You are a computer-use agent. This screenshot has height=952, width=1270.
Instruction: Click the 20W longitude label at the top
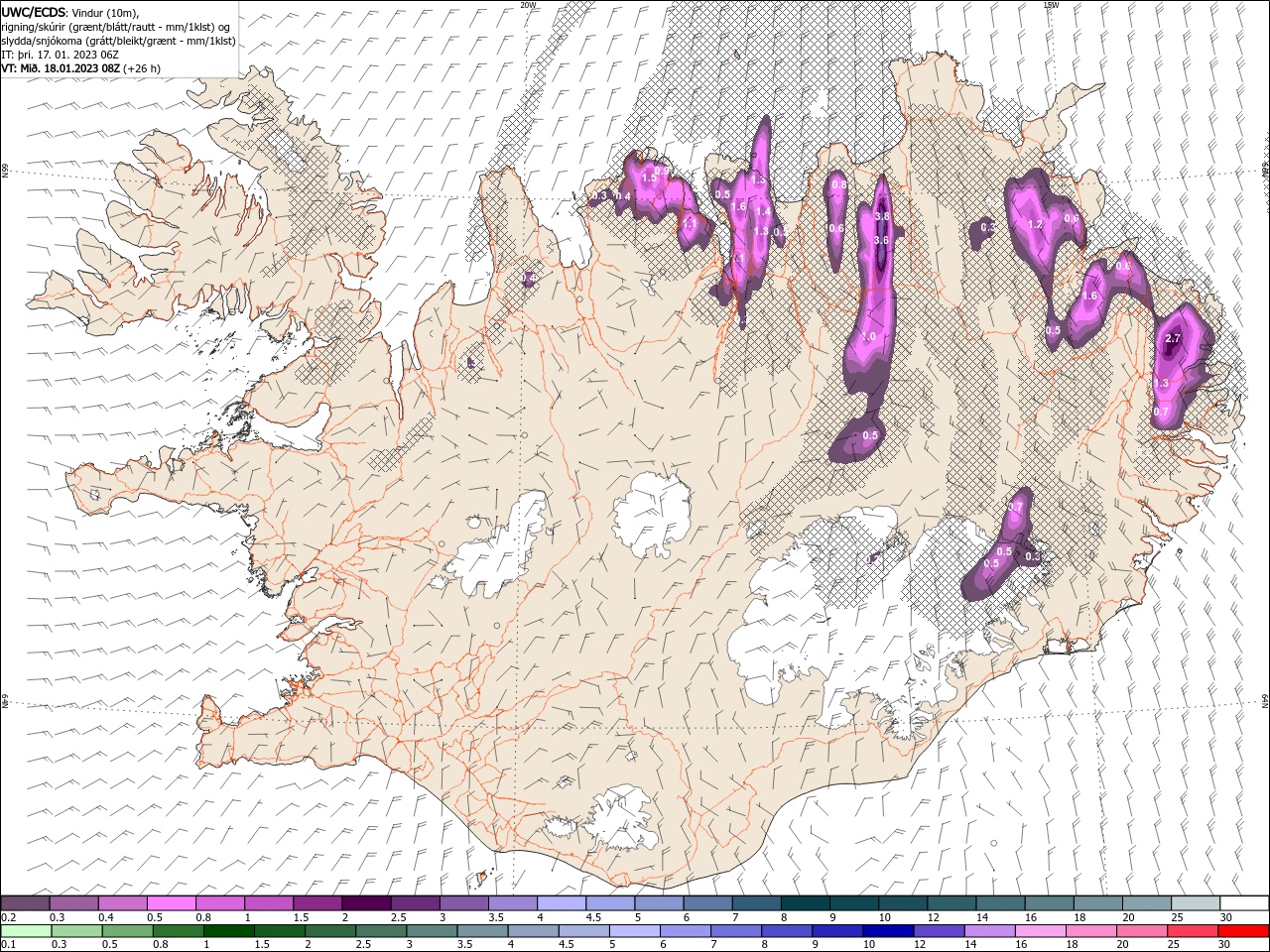[x=528, y=5]
